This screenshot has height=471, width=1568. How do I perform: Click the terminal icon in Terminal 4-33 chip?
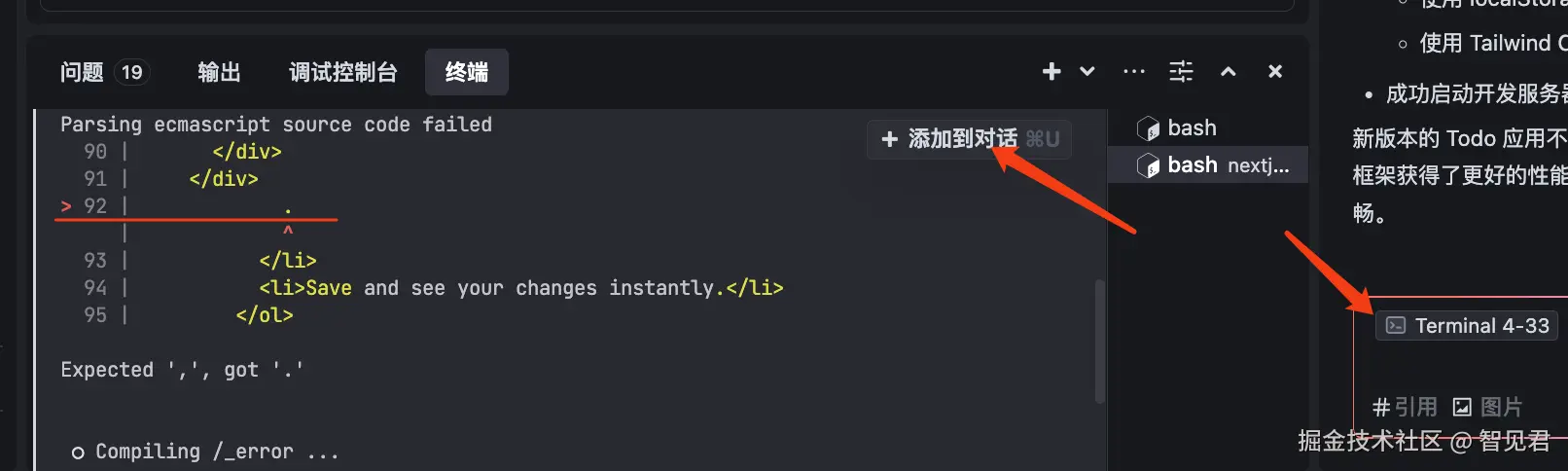[1396, 326]
